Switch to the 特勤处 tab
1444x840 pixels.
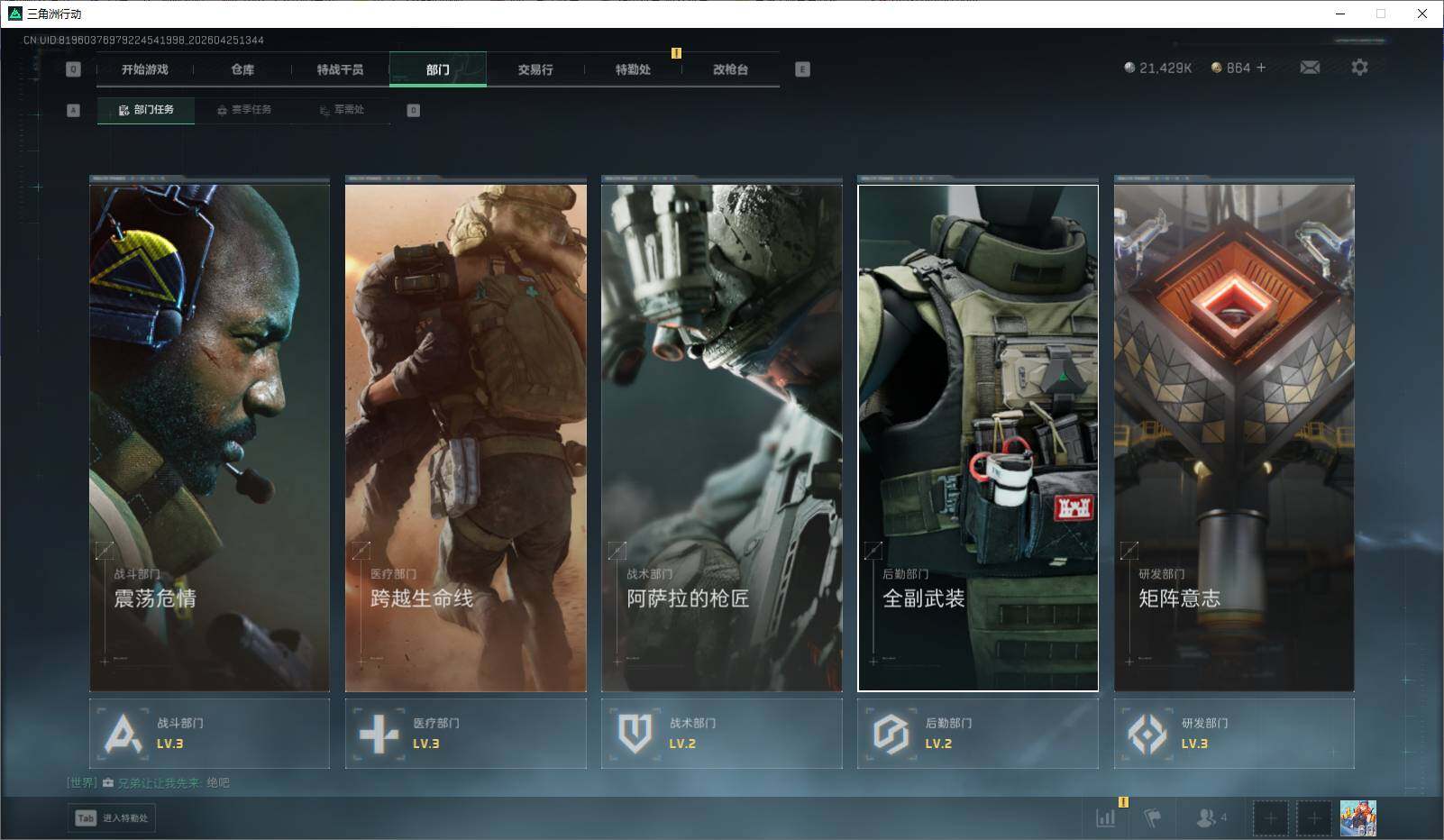[633, 69]
